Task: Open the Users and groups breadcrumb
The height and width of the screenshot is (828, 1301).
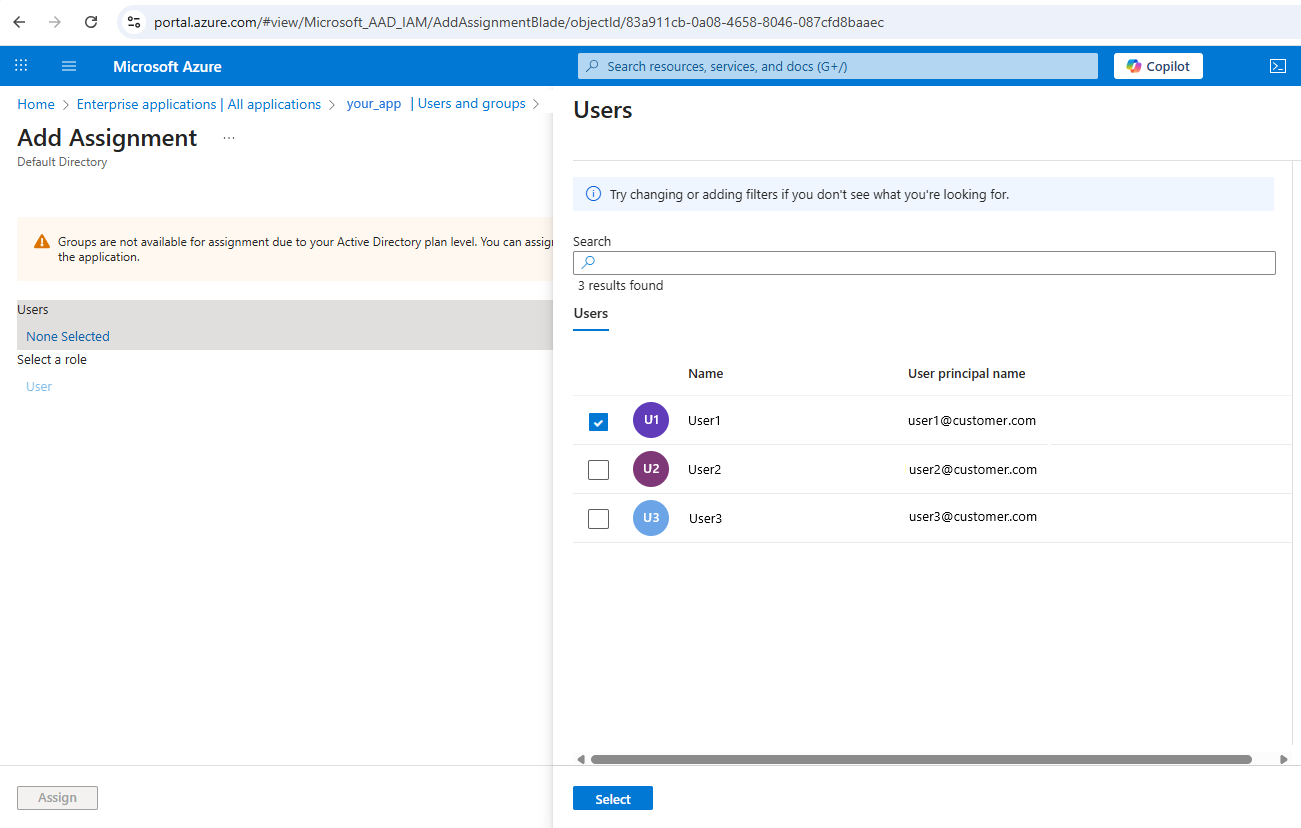Action: tap(471, 104)
